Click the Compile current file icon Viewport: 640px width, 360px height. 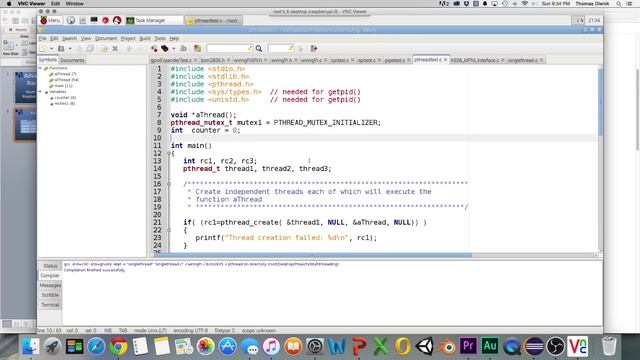click(x=154, y=49)
